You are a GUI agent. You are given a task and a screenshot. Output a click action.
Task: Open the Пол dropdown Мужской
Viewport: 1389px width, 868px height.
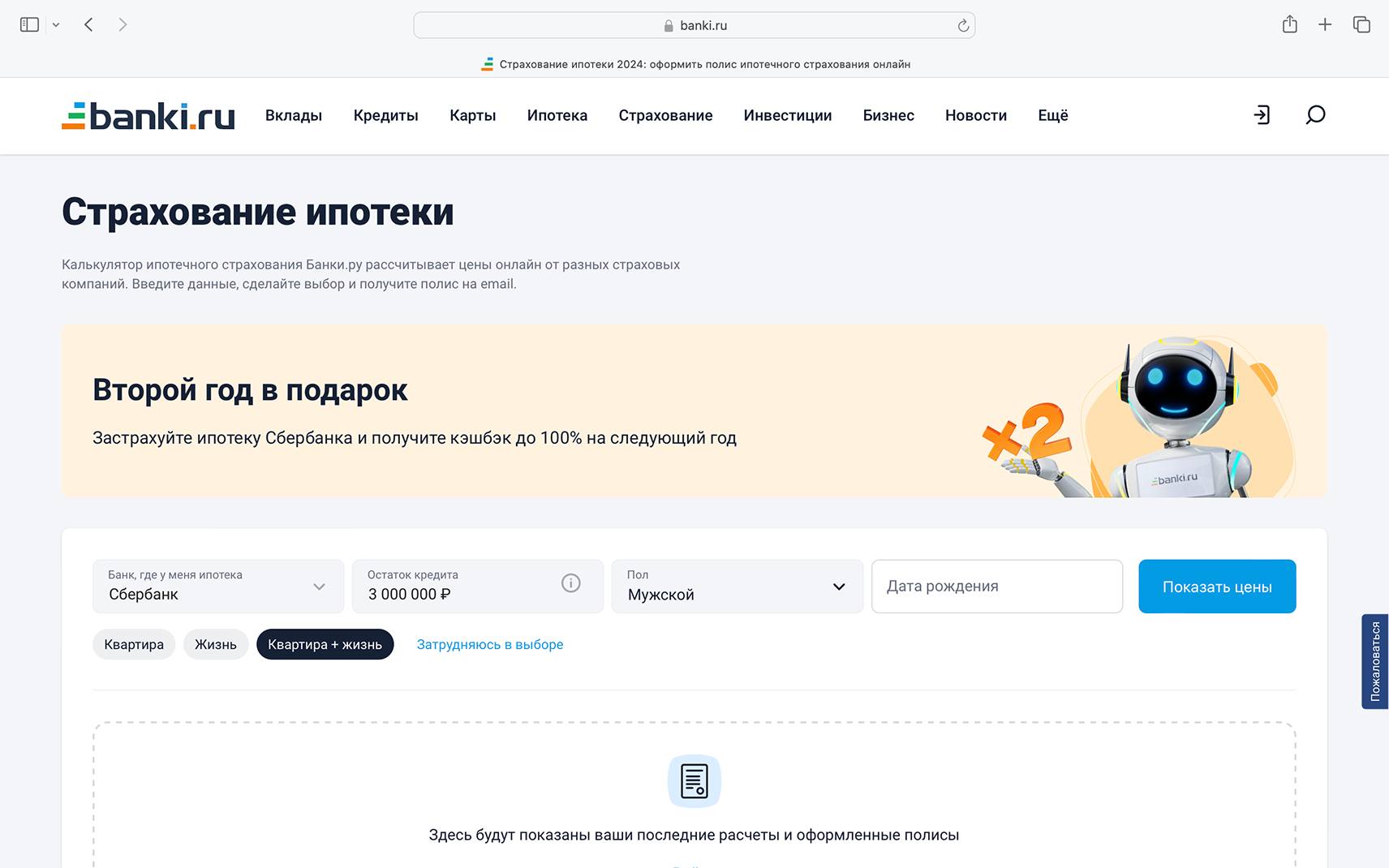(x=738, y=586)
